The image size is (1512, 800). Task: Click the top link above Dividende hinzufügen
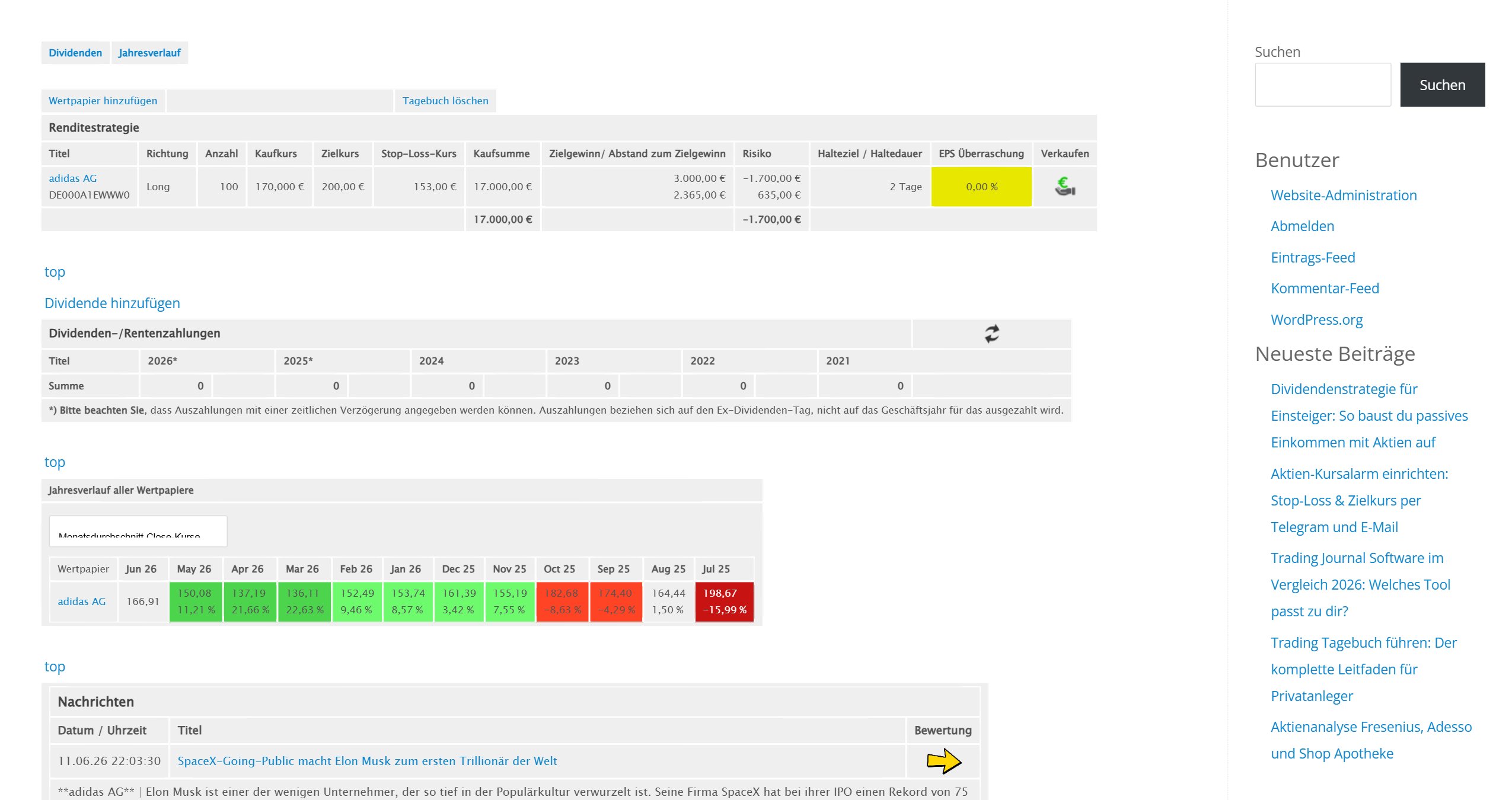tap(55, 272)
